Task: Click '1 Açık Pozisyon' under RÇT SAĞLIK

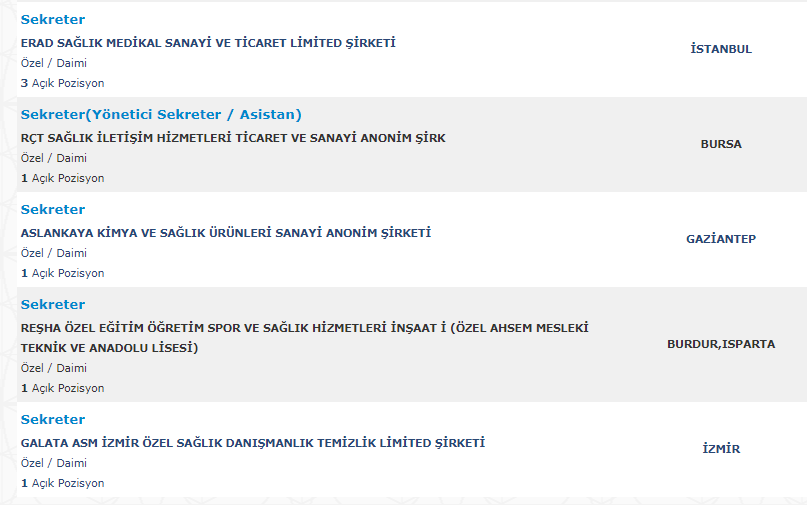Action: tap(62, 178)
